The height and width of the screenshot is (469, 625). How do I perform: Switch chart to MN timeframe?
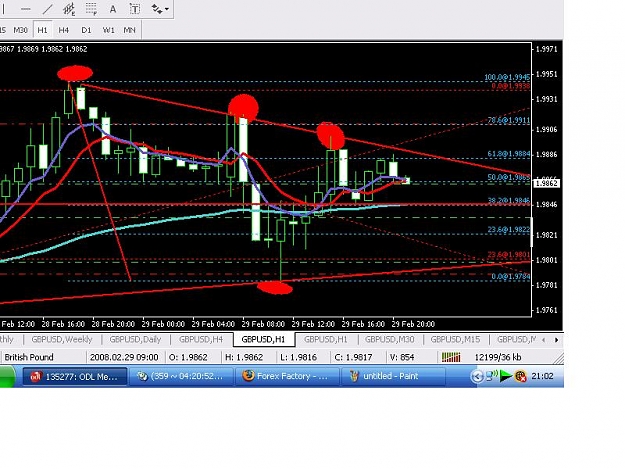[x=130, y=30]
